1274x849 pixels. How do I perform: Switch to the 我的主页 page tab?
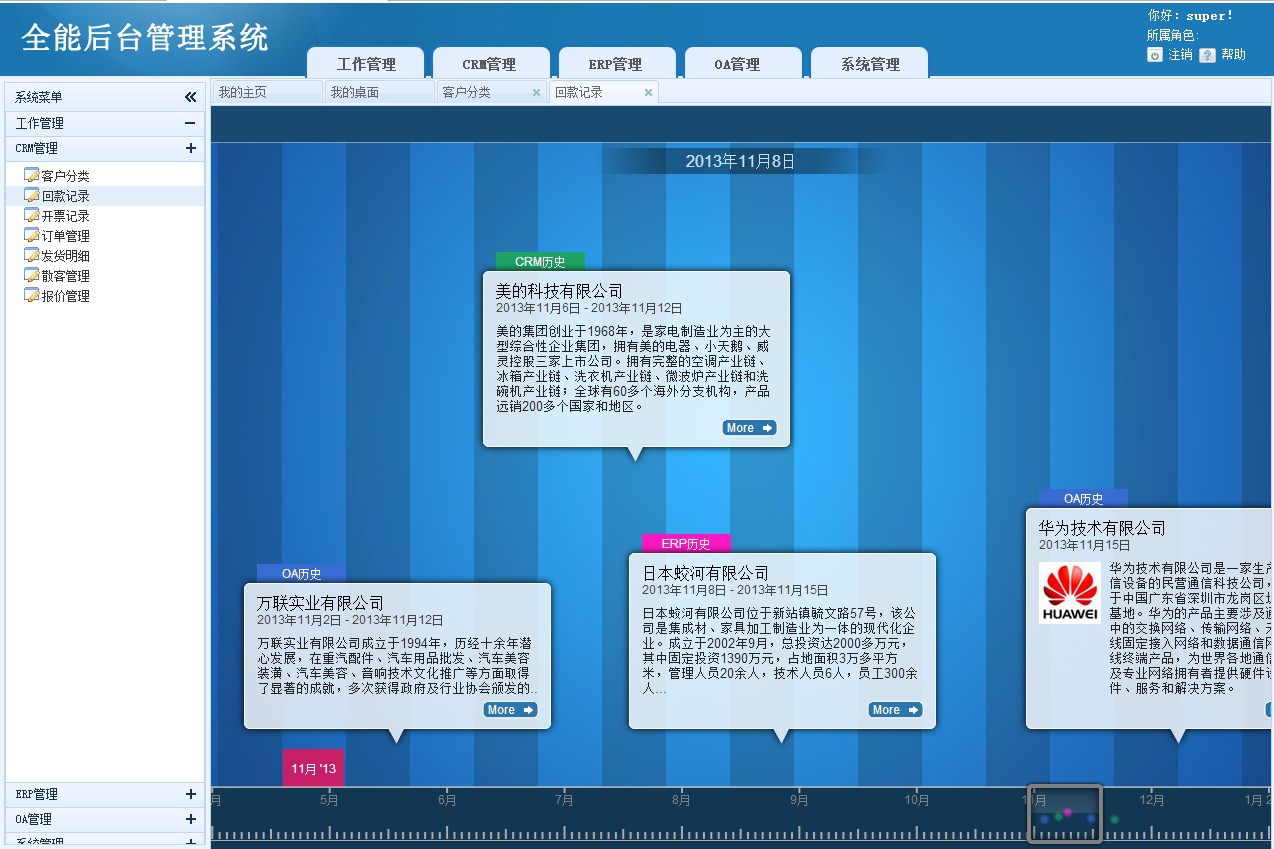coord(267,92)
